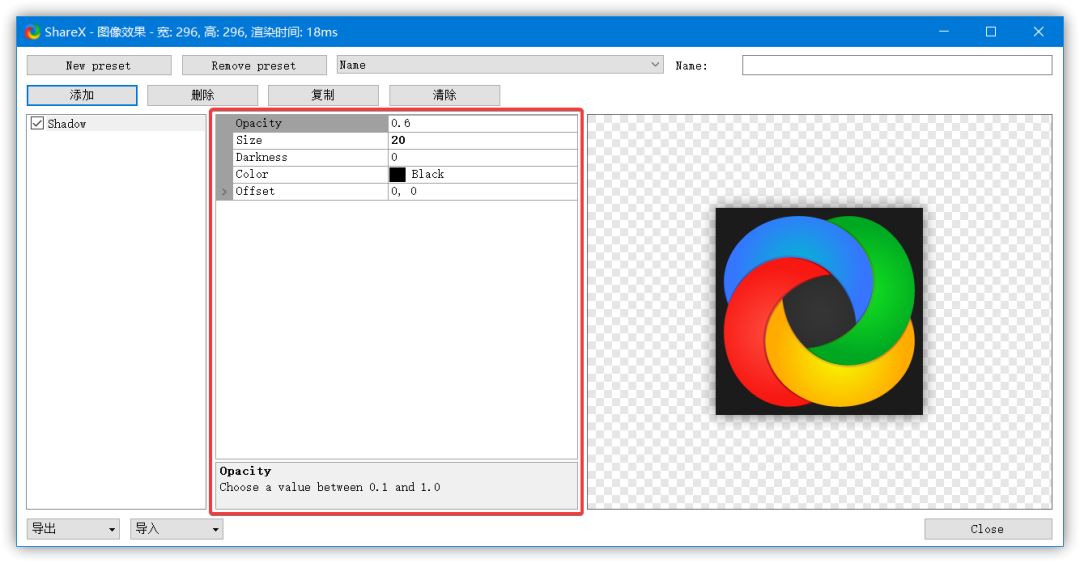Click the 删除 delete button
This screenshot has width=1080, height=563.
pyautogui.click(x=202, y=95)
